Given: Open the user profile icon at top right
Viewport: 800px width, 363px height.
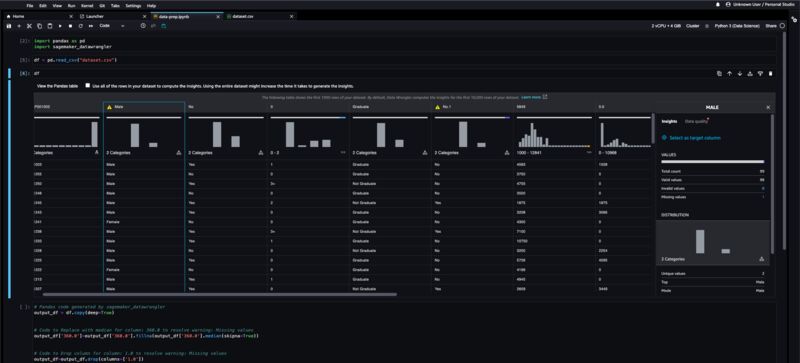Looking at the screenshot, I should point(728,4).
